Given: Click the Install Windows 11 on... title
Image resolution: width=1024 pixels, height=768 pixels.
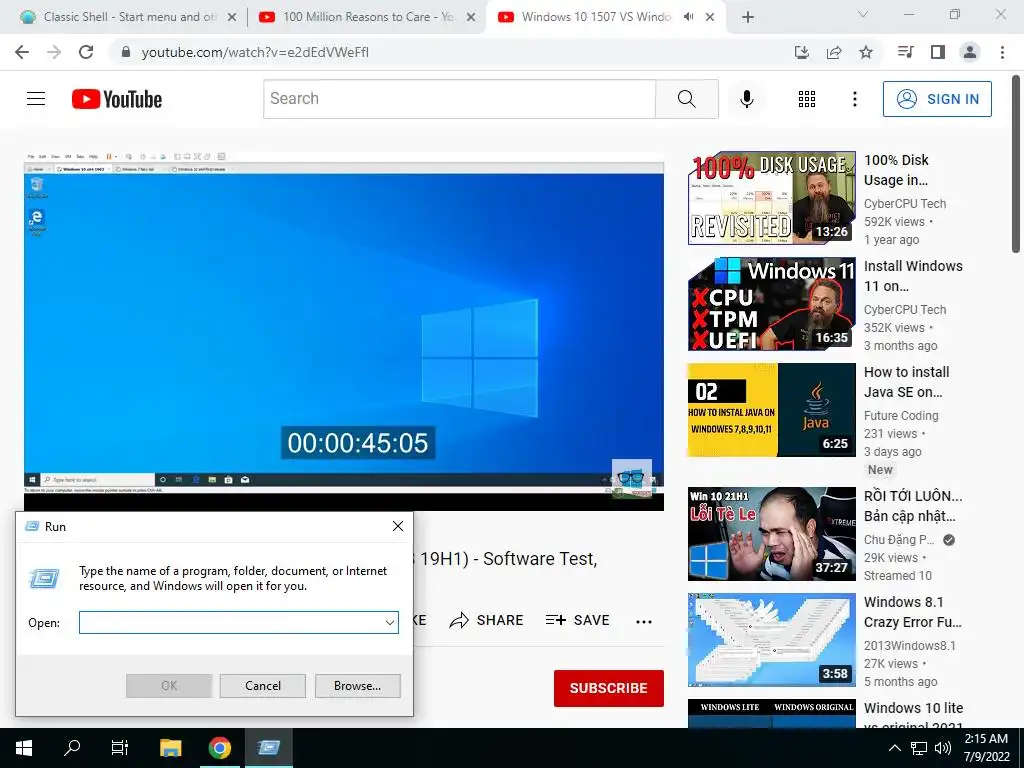Looking at the screenshot, I should 913,276.
